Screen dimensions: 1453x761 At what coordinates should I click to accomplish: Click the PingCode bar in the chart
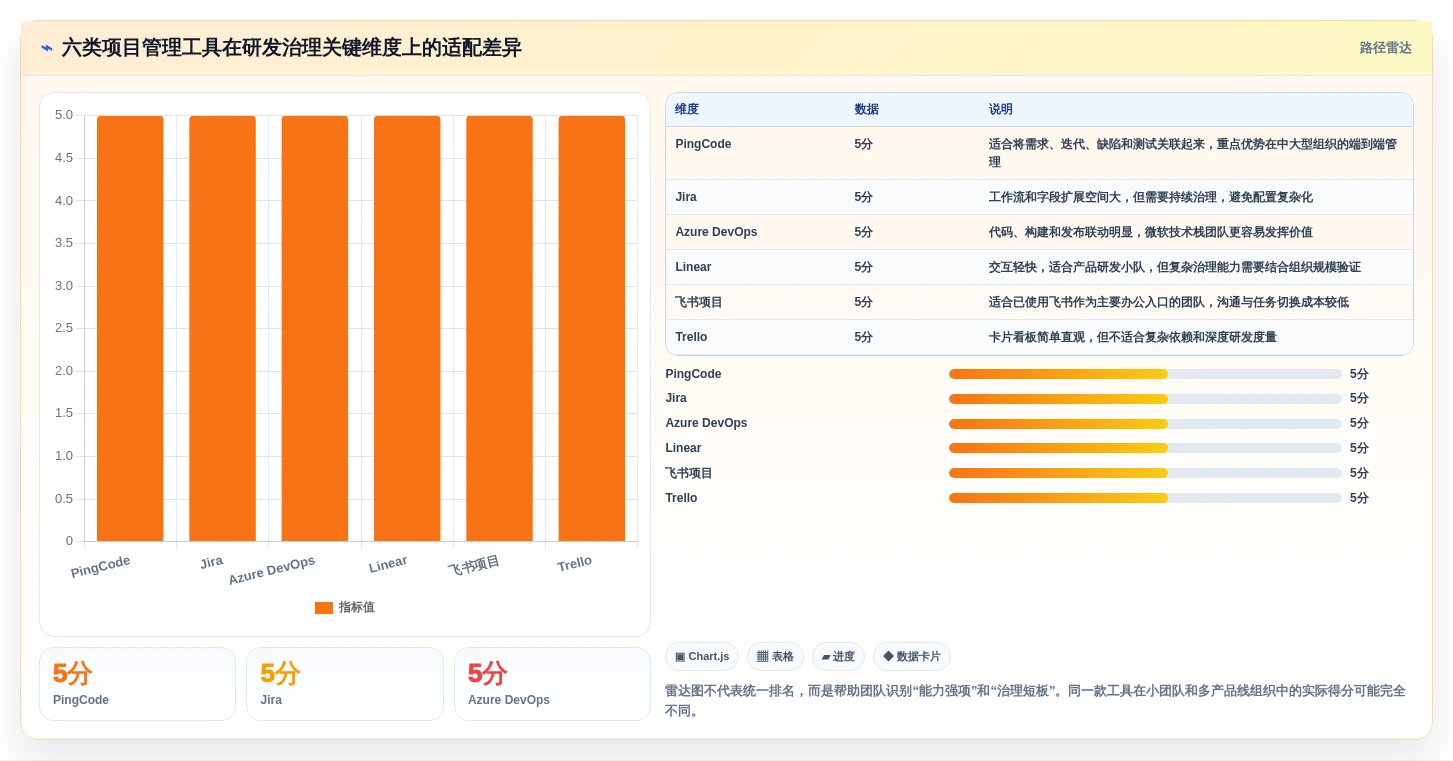[x=130, y=328]
